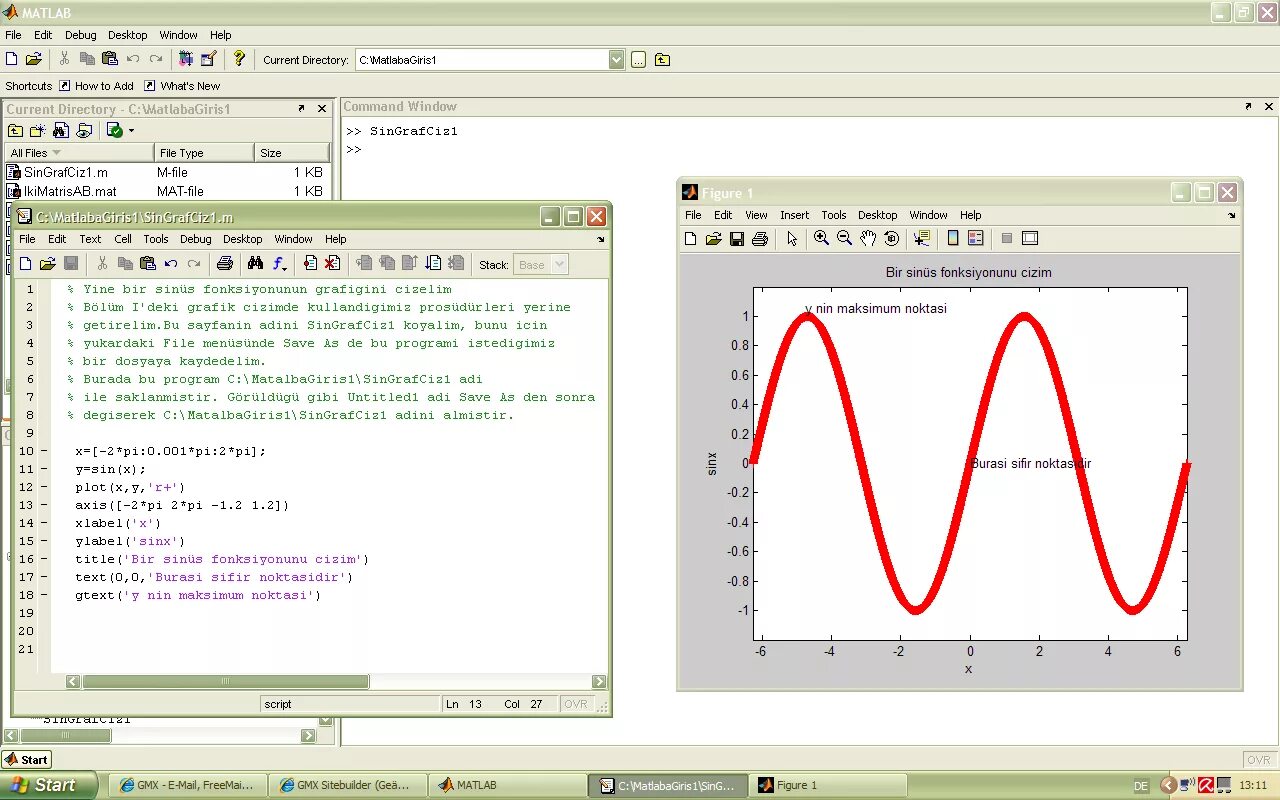
Task: Click Clear All Breakpoints icon in Editor toolbar
Action: coord(332,263)
